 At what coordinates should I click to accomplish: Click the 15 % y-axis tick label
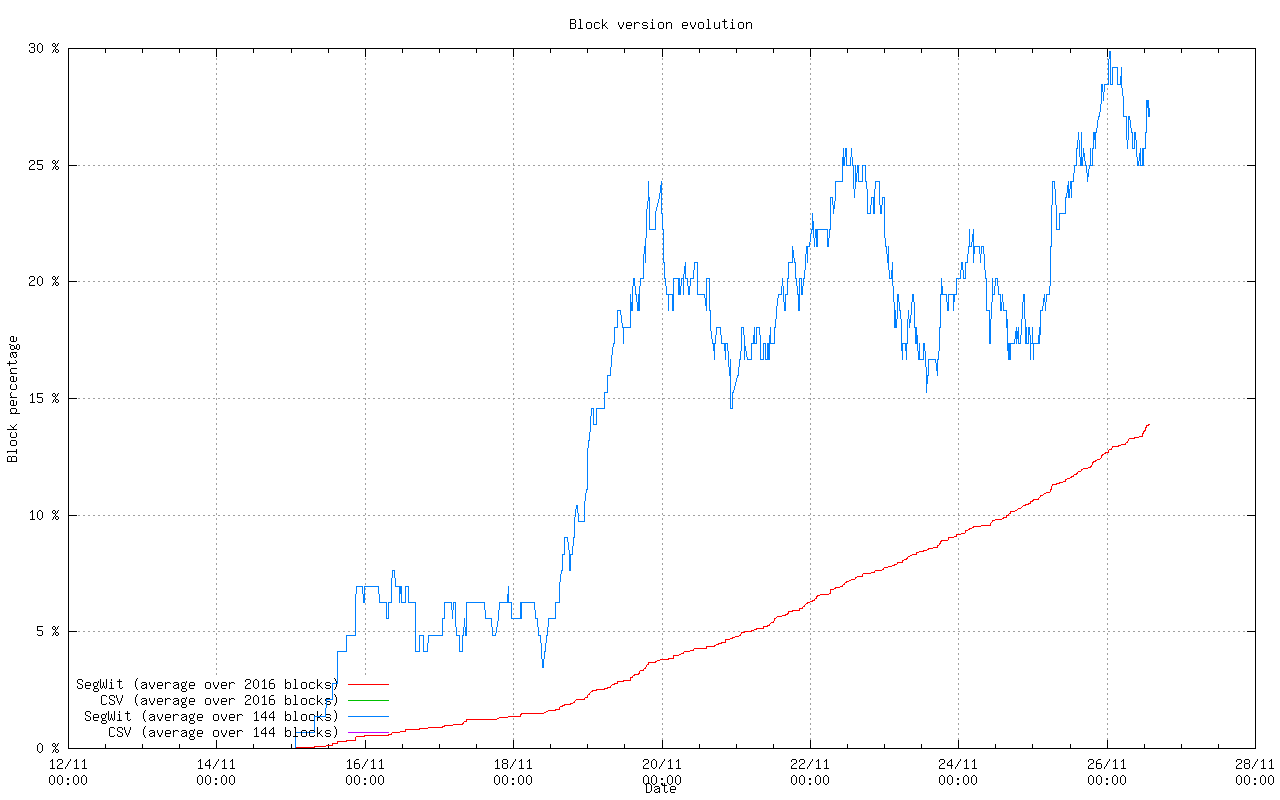pos(44,398)
